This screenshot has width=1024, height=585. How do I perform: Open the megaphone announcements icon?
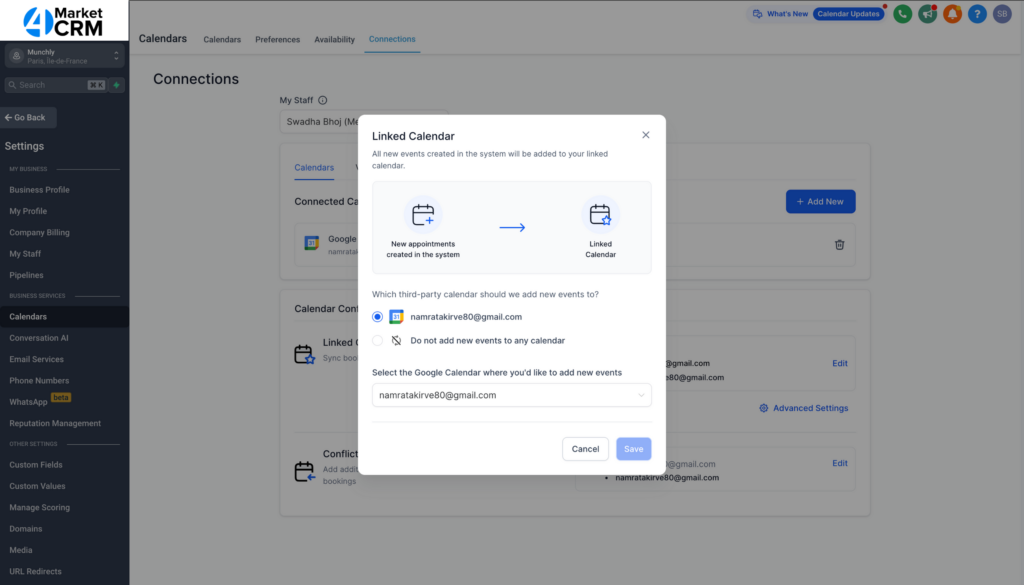(x=927, y=14)
